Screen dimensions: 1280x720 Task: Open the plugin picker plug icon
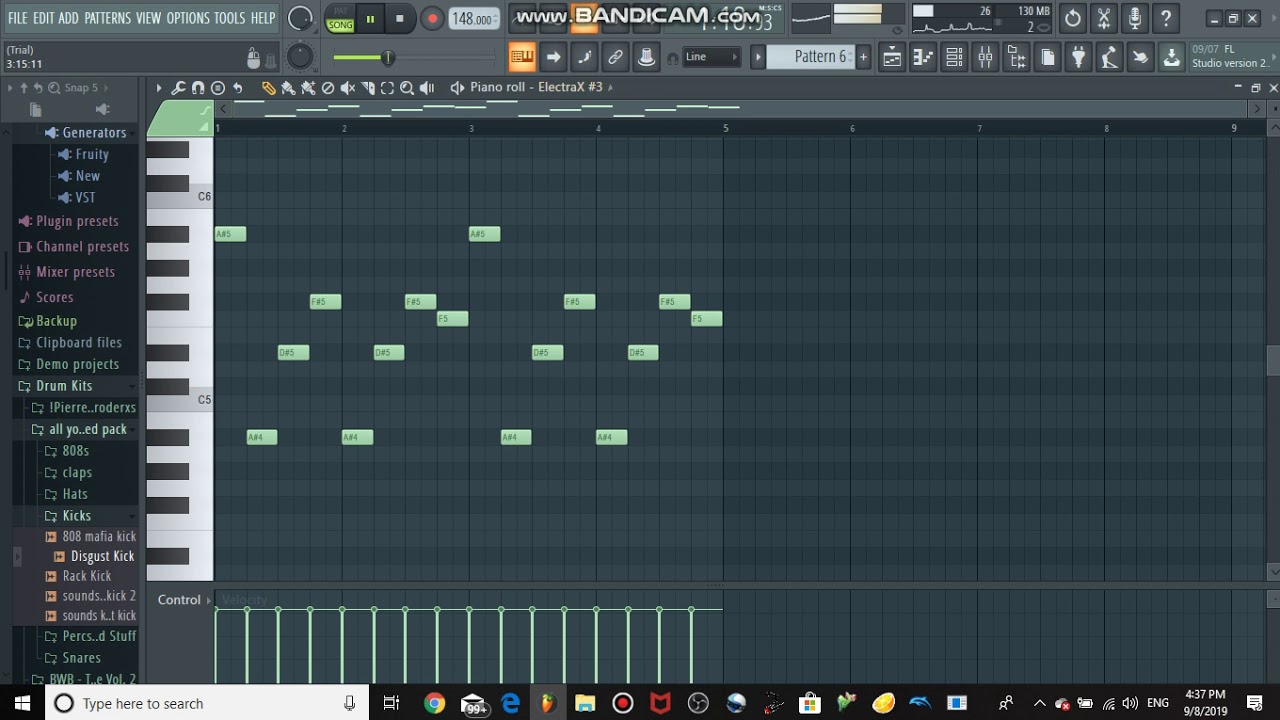1078,57
